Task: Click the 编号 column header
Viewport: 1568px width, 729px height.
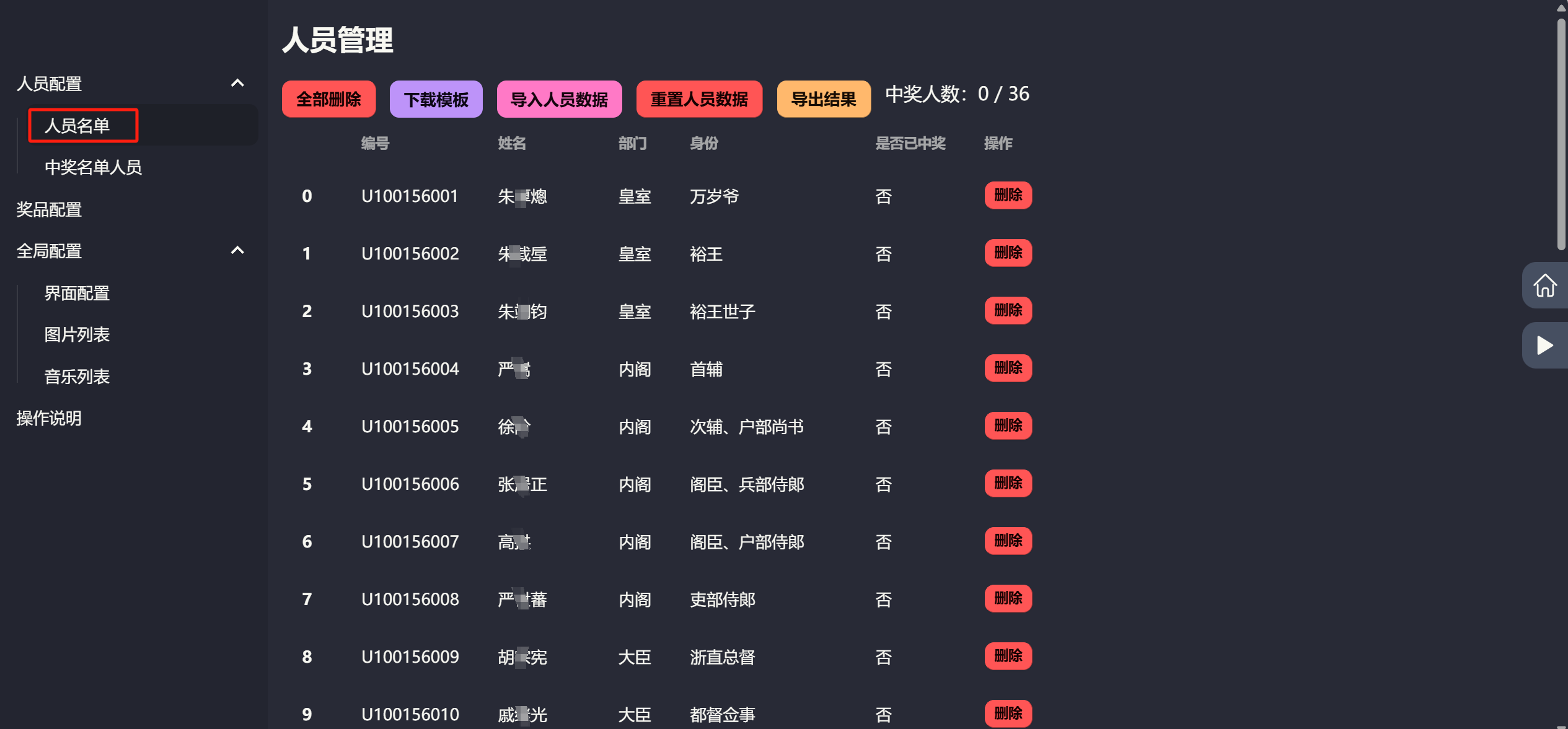Action: click(x=374, y=143)
